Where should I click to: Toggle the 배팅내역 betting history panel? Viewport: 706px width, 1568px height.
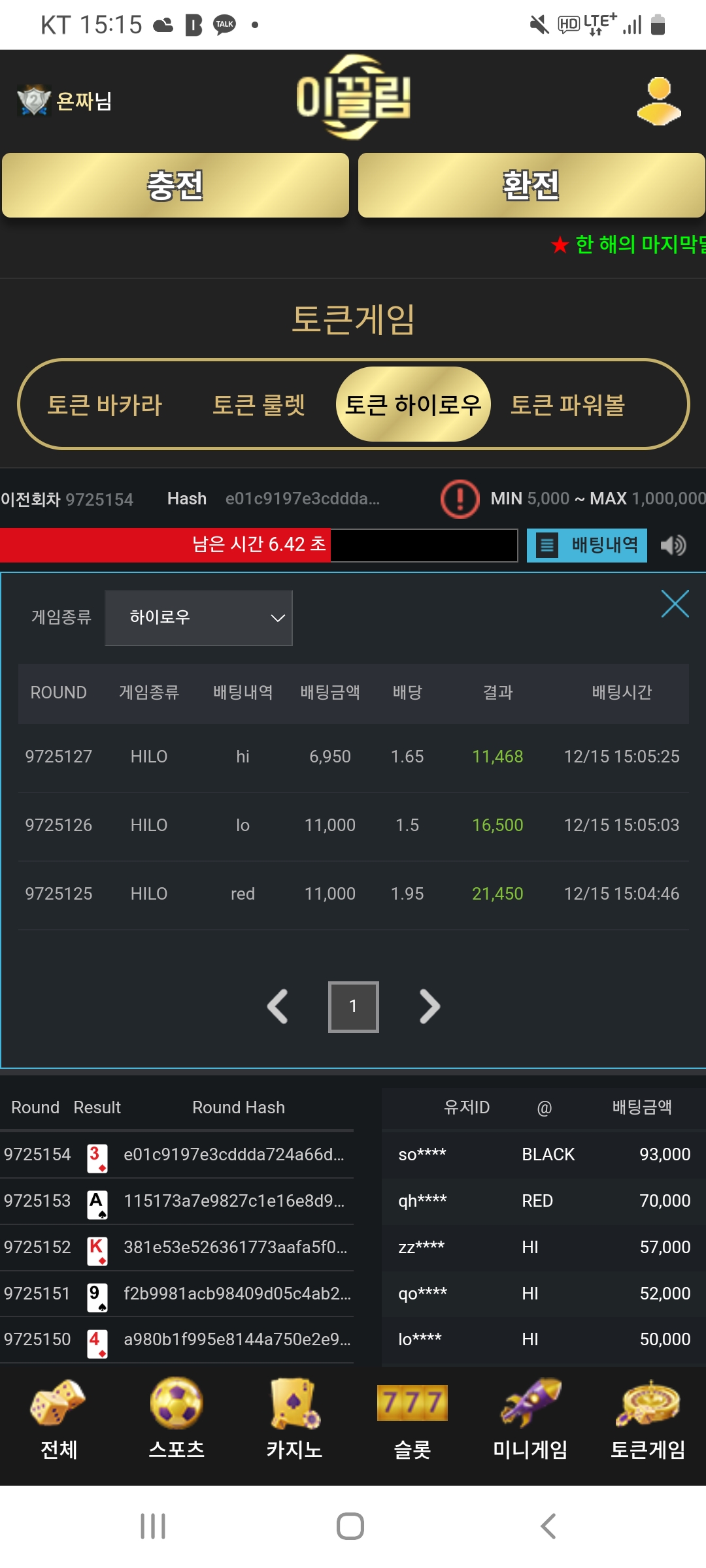click(587, 545)
